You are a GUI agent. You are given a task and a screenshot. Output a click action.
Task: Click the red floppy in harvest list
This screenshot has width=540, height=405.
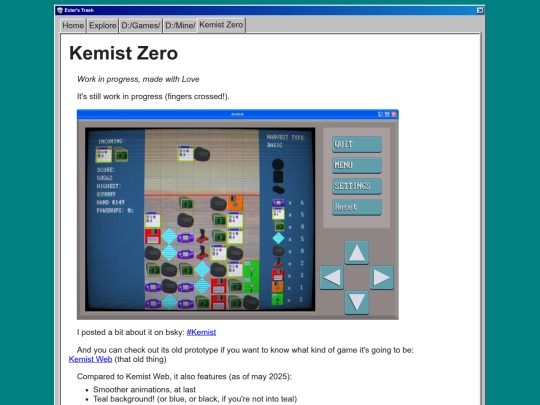278,275
